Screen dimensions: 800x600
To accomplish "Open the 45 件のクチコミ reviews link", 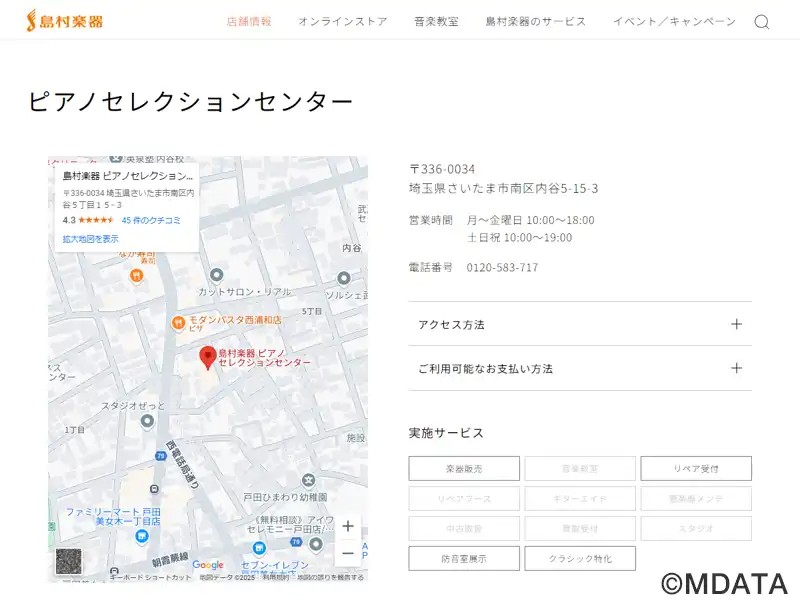I will coord(151,220).
